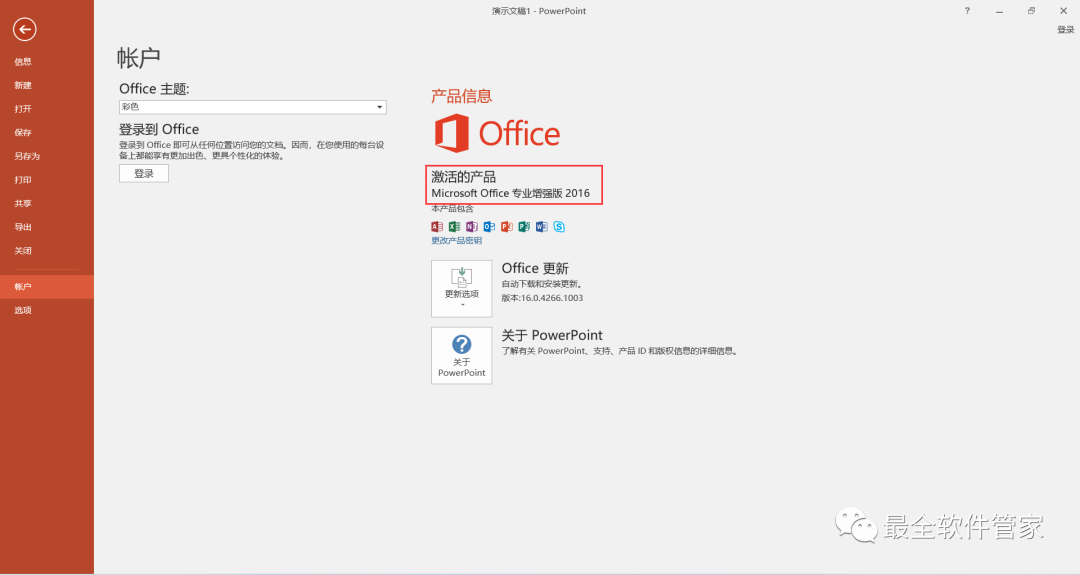Click the Publisher product icon
This screenshot has width=1080, height=575.
pyautogui.click(x=524, y=227)
